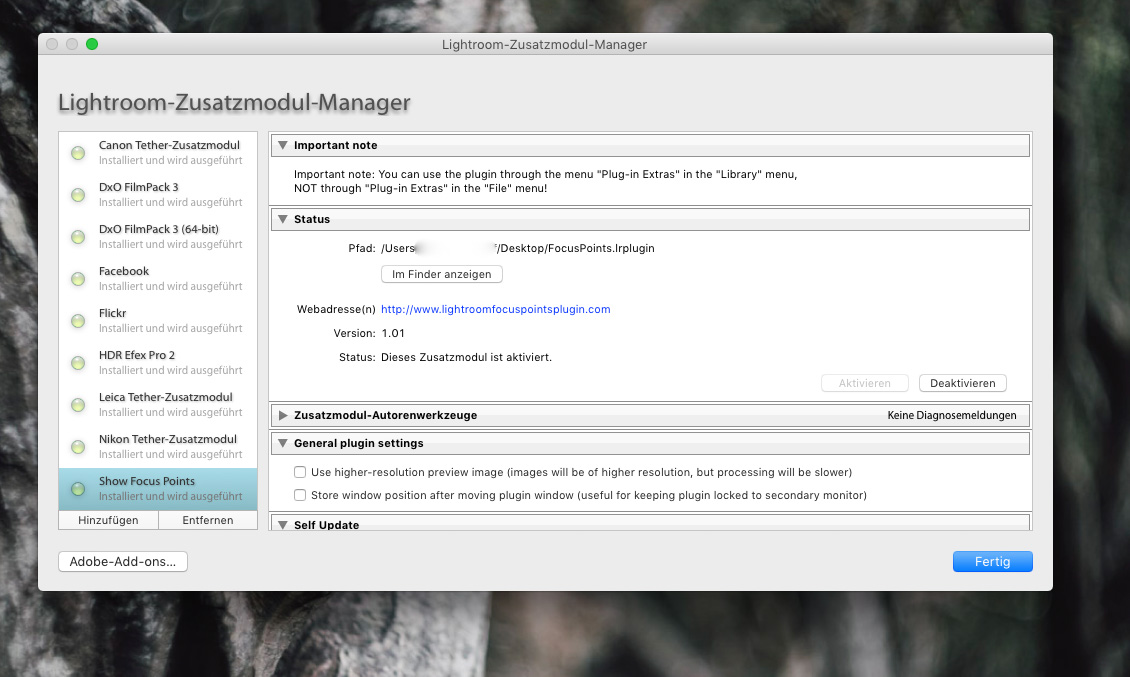Click the Facebook plugin status icon
The height and width of the screenshot is (677, 1130).
tap(78, 279)
